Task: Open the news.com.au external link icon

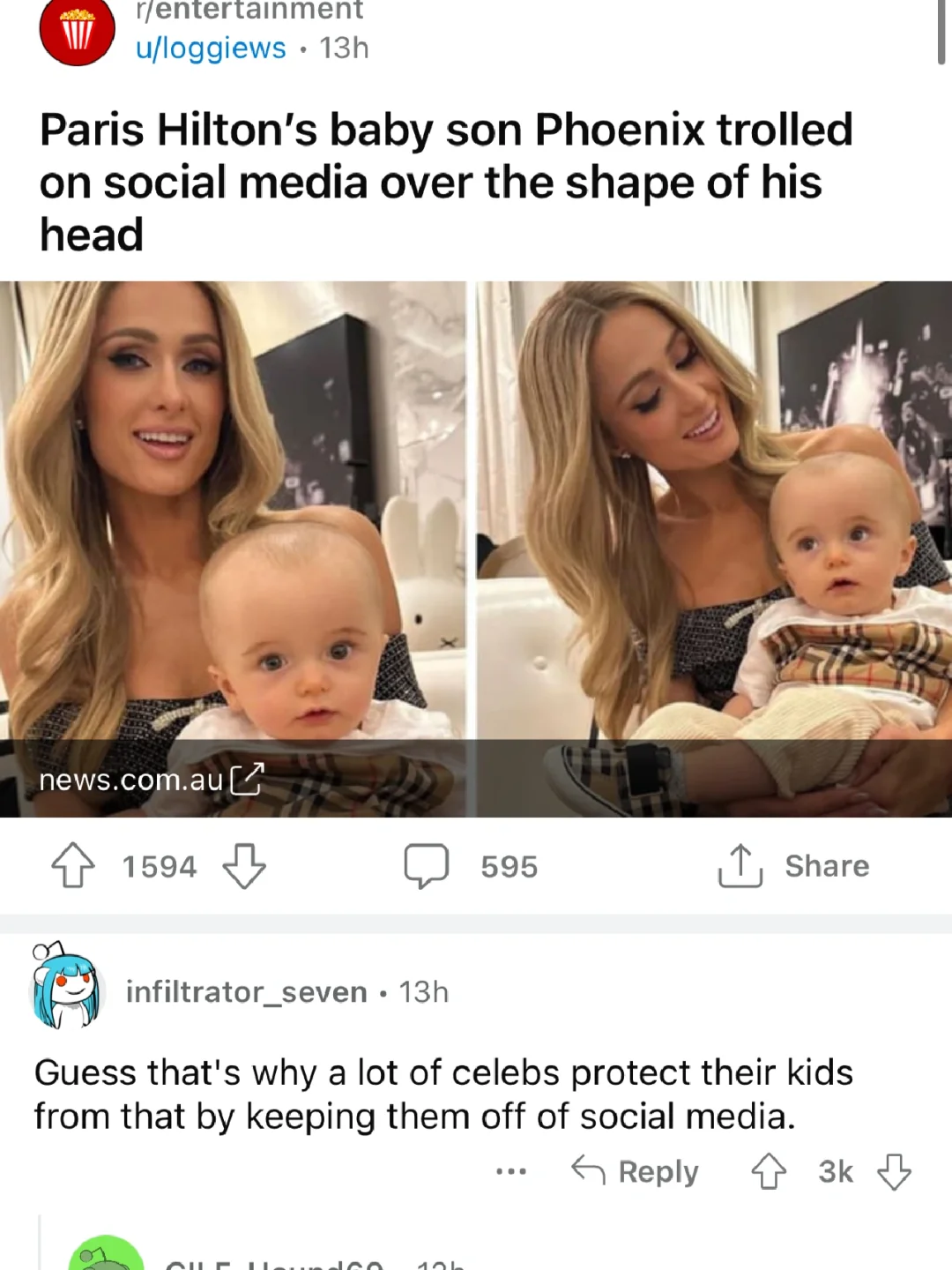Action: (x=247, y=780)
